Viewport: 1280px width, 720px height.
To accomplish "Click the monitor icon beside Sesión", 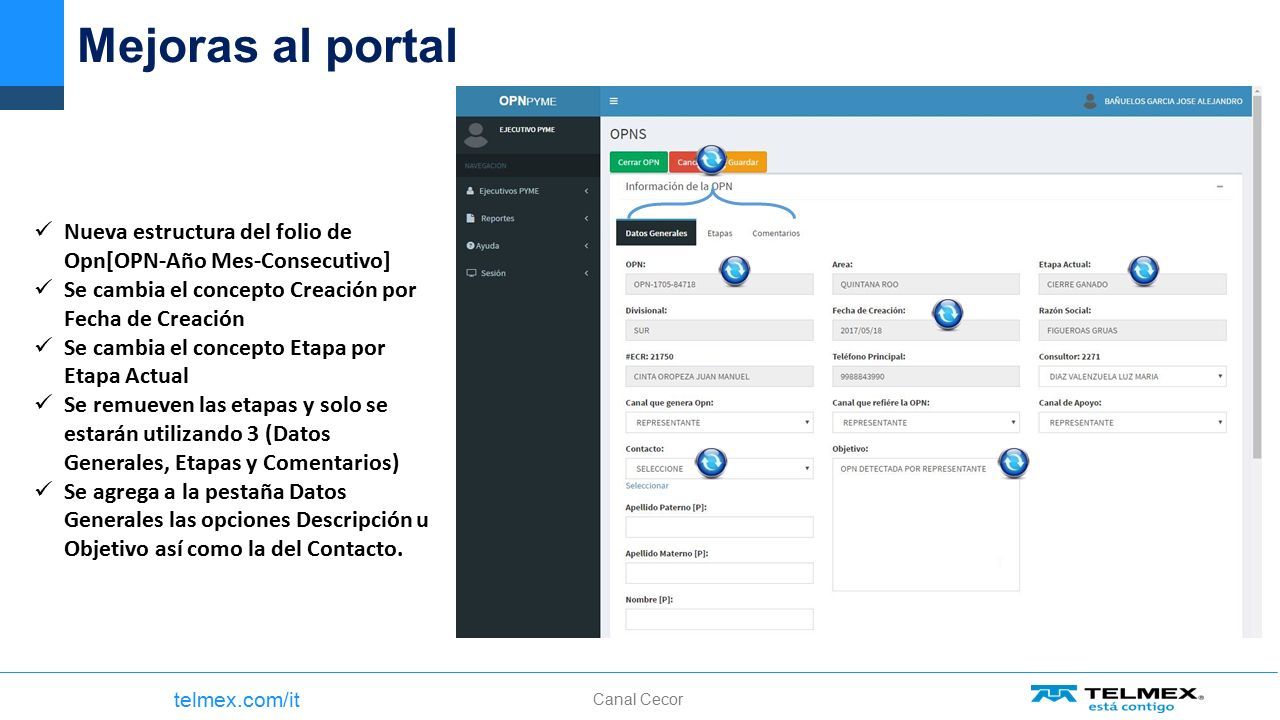I will (x=471, y=273).
